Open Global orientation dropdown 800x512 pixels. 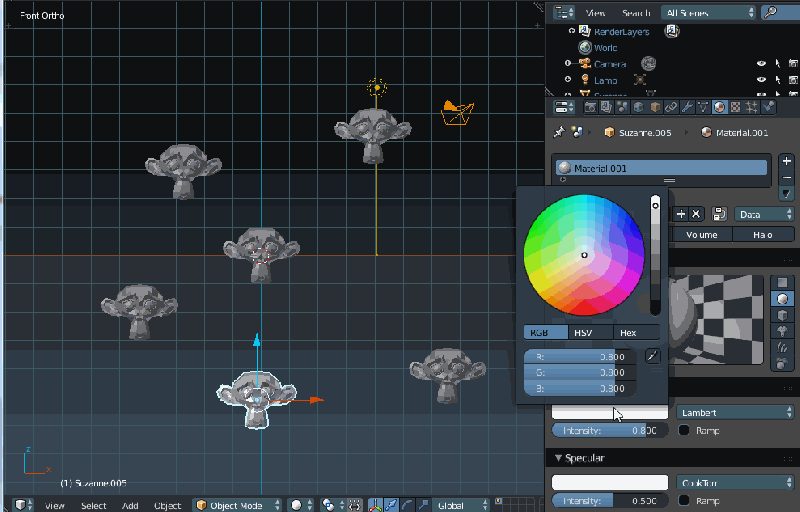[461, 505]
